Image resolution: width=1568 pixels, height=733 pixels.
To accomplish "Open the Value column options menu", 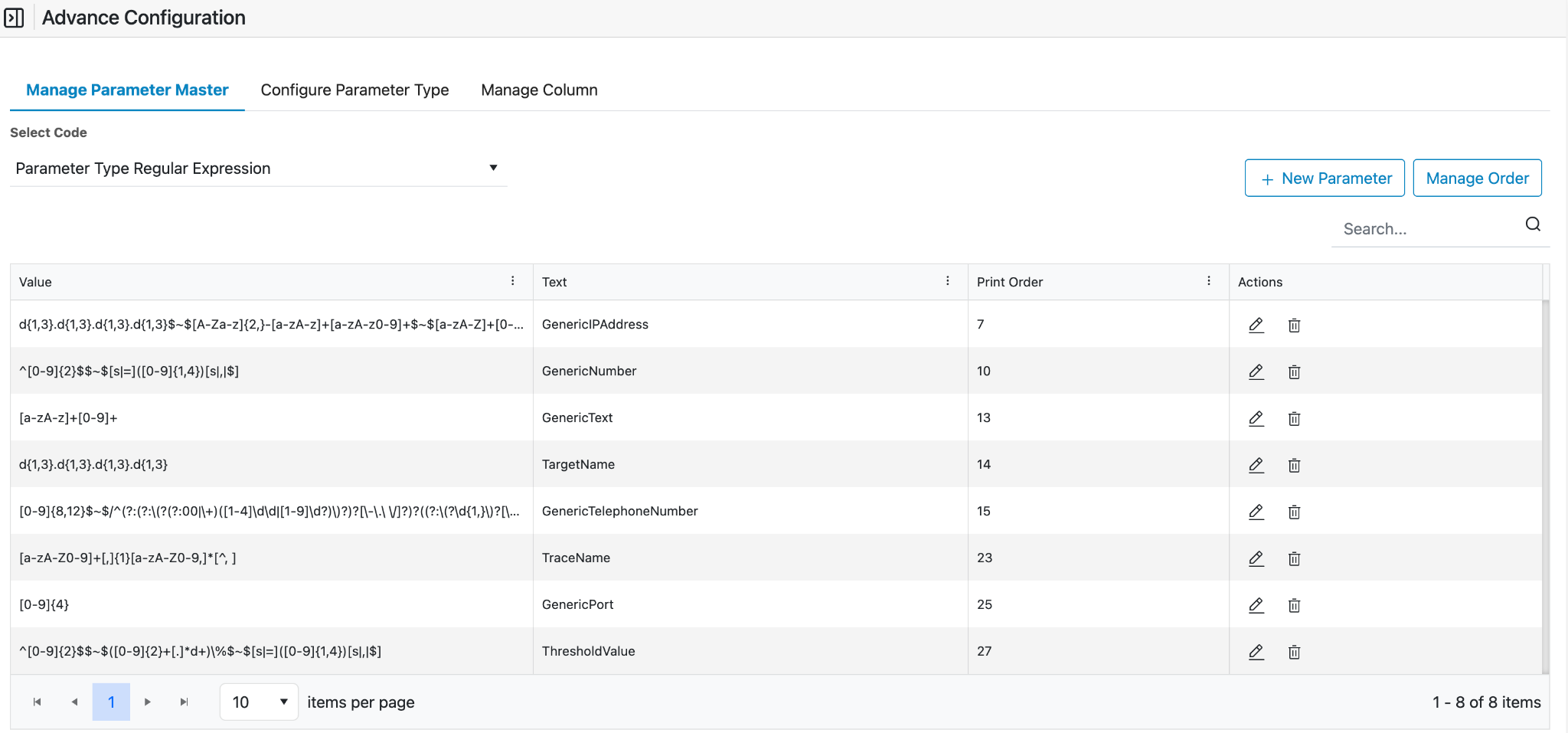I will click(x=513, y=281).
